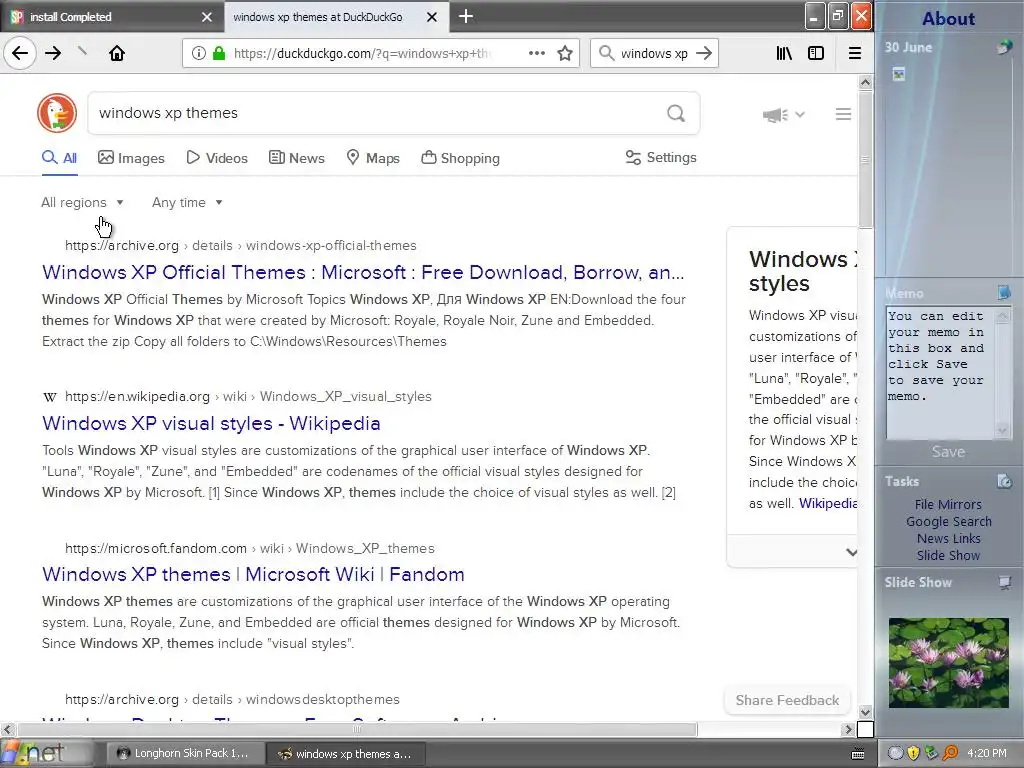The image size is (1024, 768).
Task: Select windows xp themes taskbar button
Action: pos(347,754)
